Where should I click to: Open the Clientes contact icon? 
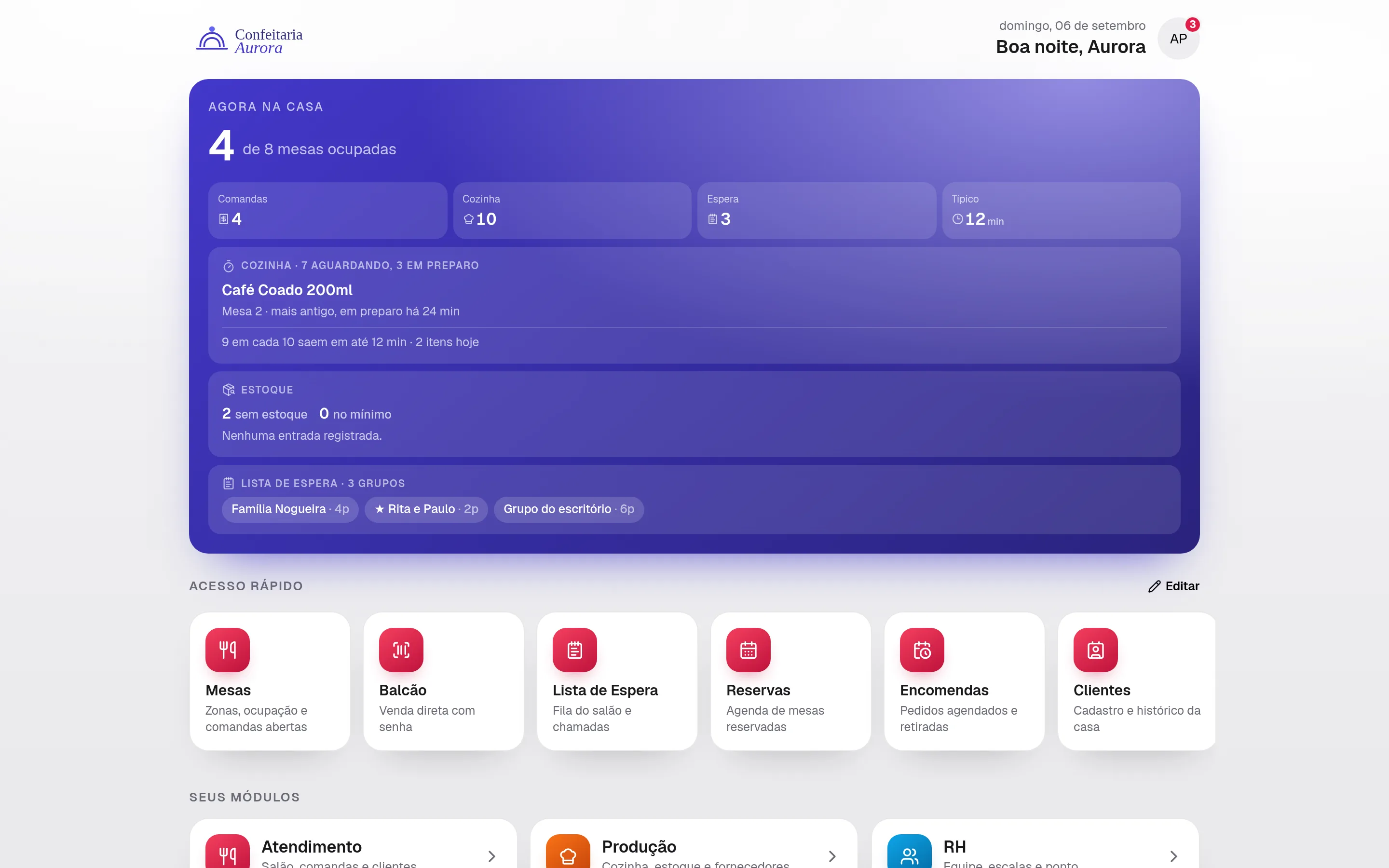[x=1096, y=649]
